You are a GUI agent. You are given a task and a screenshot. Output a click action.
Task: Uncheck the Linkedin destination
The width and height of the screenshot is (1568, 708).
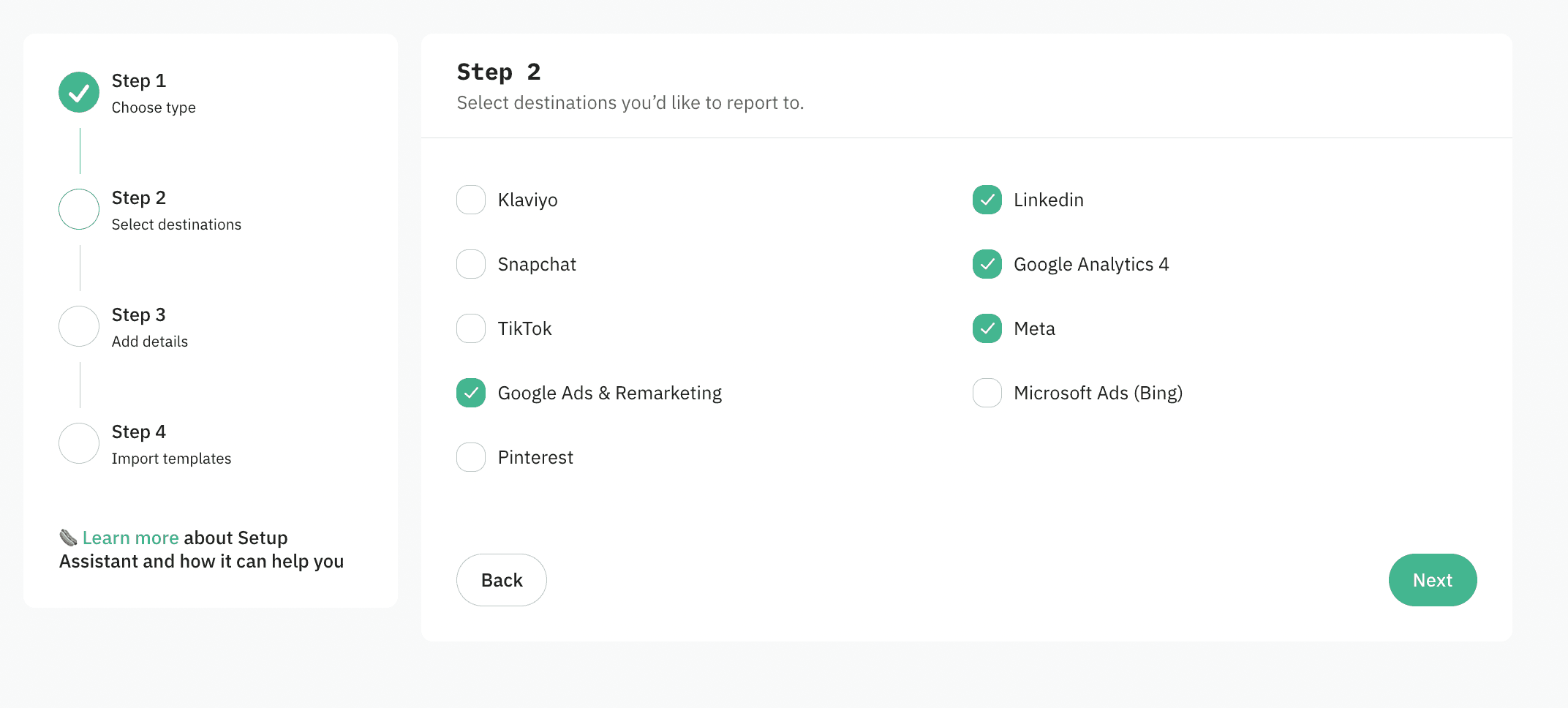coord(987,200)
